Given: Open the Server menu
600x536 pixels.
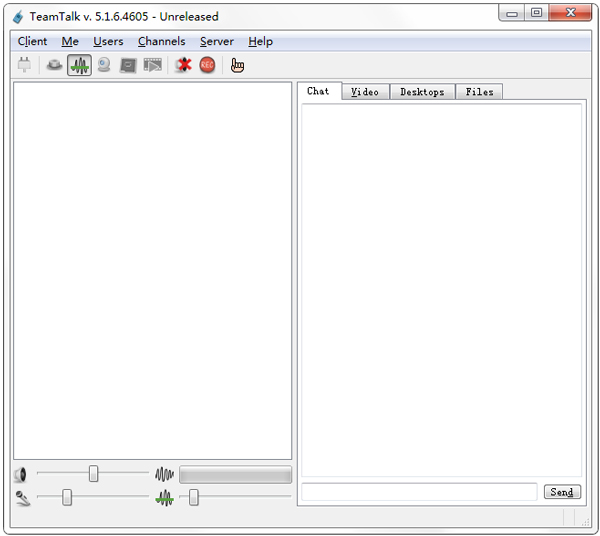Looking at the screenshot, I should tap(217, 41).
